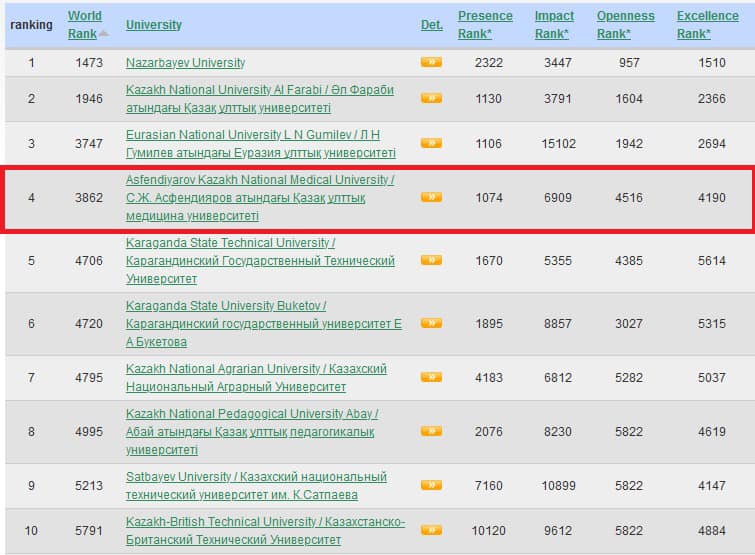Click details icon for Kazakh-British Technical University
This screenshot has height=555, width=755.
[431, 530]
